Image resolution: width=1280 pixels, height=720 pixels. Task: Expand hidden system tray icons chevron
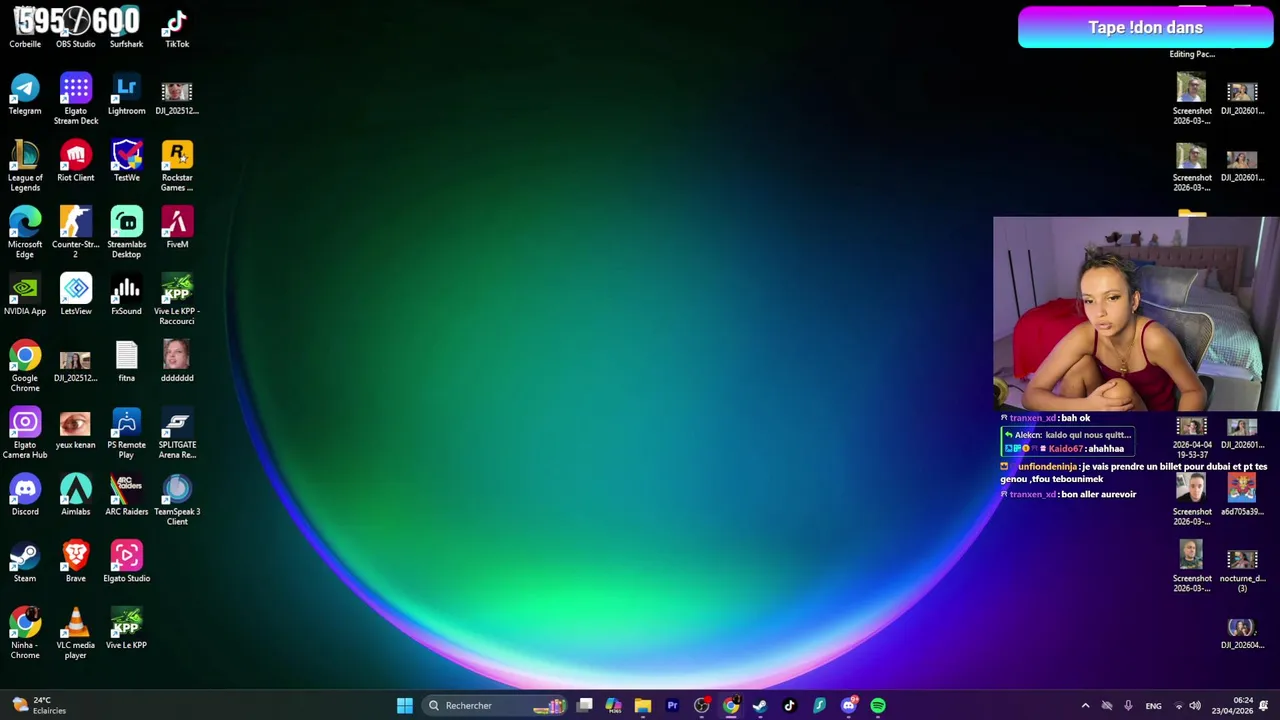click(1085, 706)
